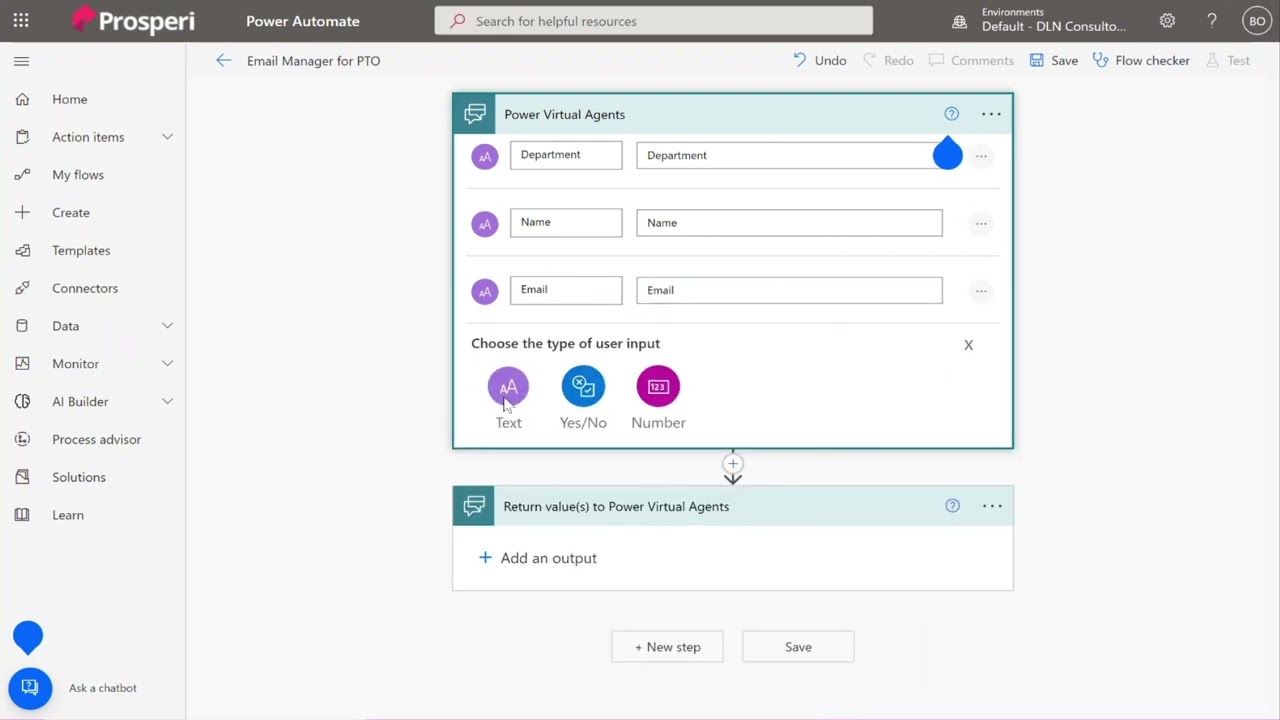Expand the Monitor chevron

click(x=167, y=364)
